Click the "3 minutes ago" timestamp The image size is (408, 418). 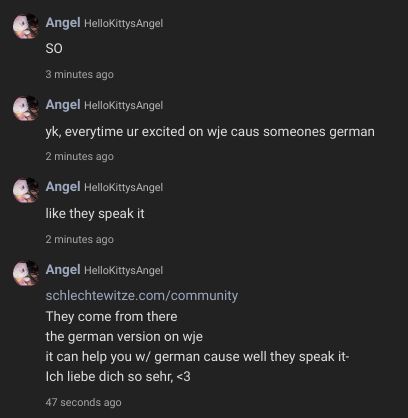coord(79,74)
